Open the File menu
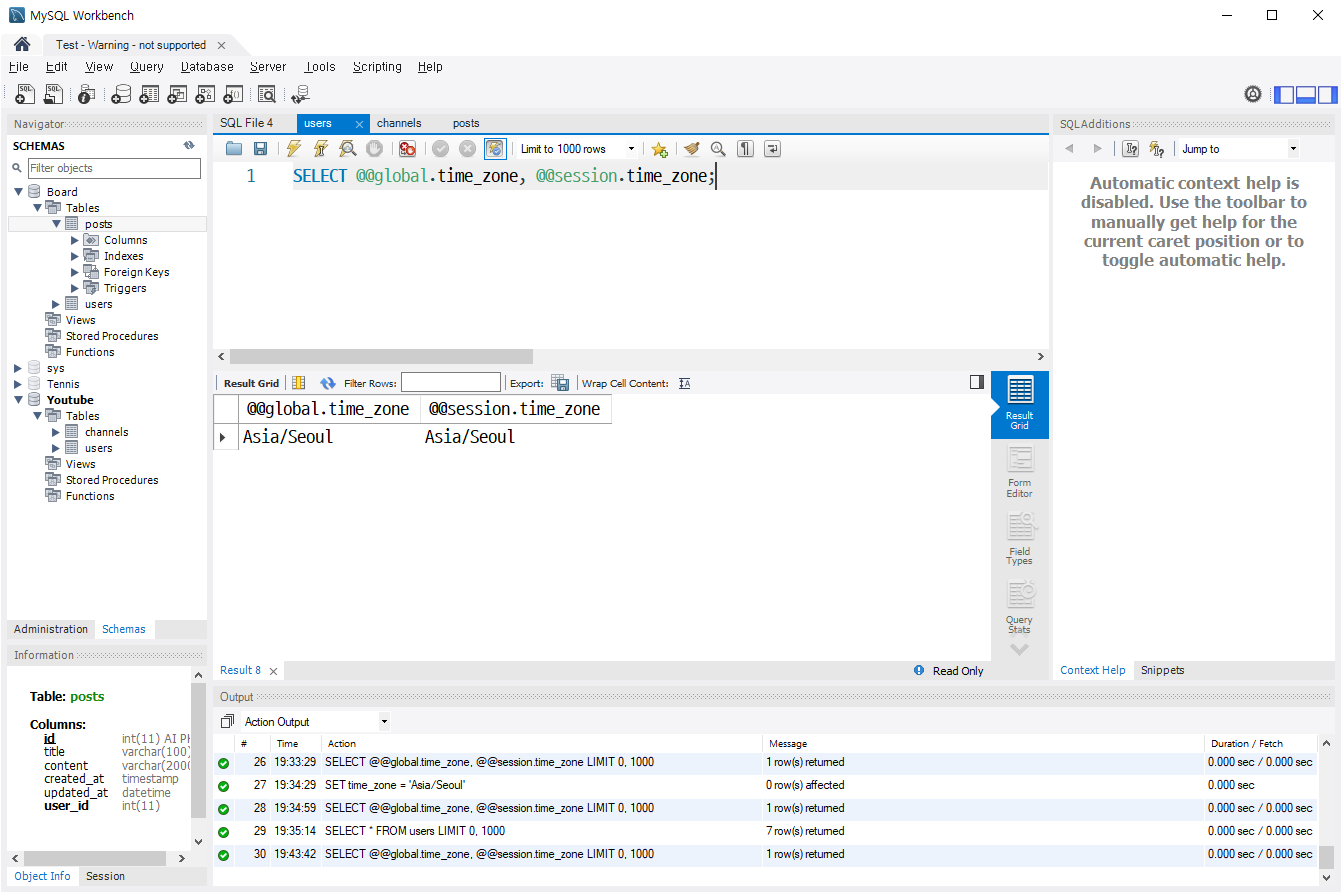Image resolution: width=1342 pixels, height=893 pixels. [x=18, y=67]
